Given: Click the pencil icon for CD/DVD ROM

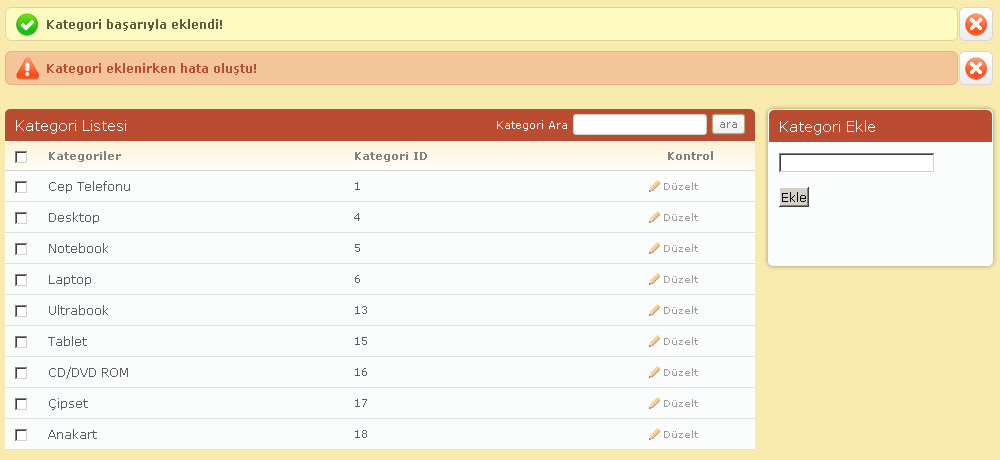Looking at the screenshot, I should (x=654, y=372).
